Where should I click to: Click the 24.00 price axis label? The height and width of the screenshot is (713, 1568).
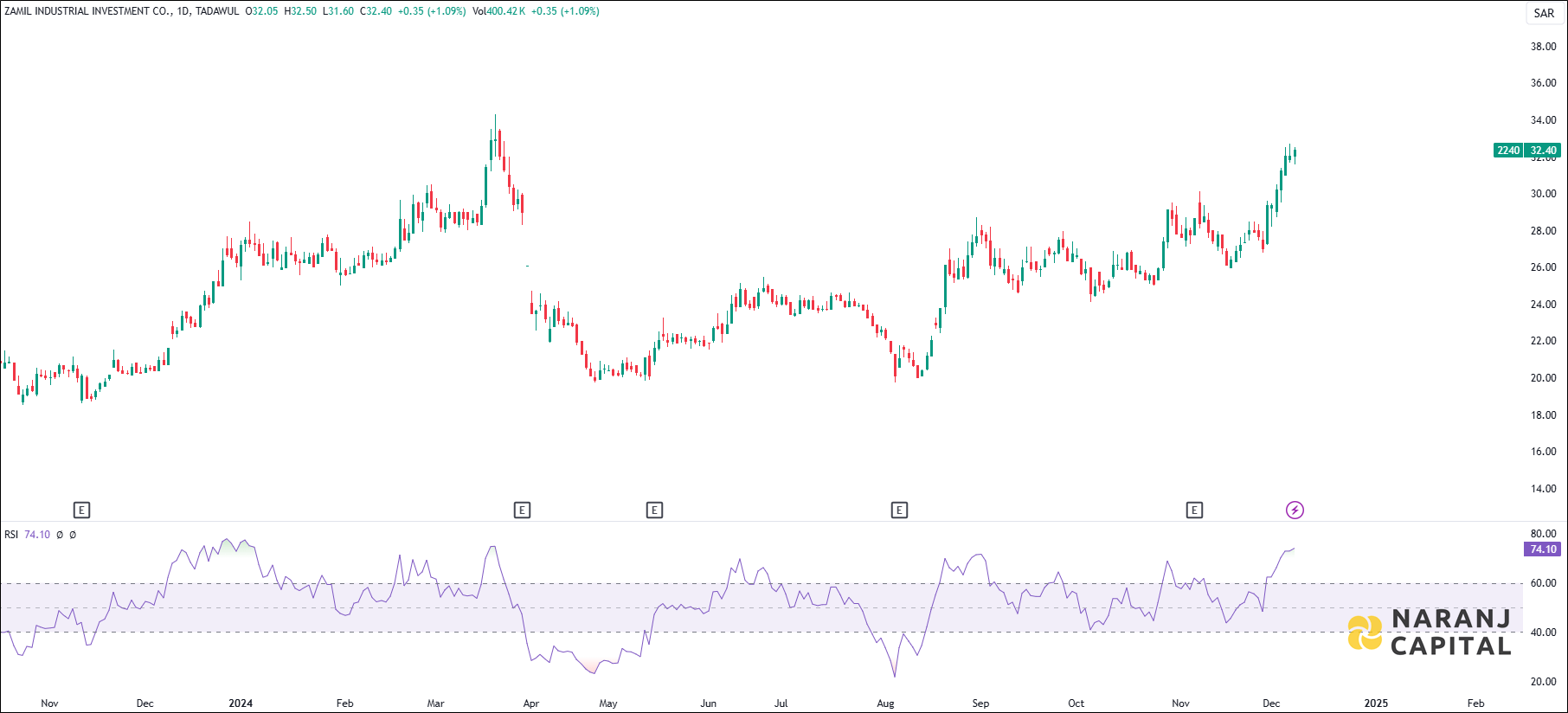click(1543, 305)
